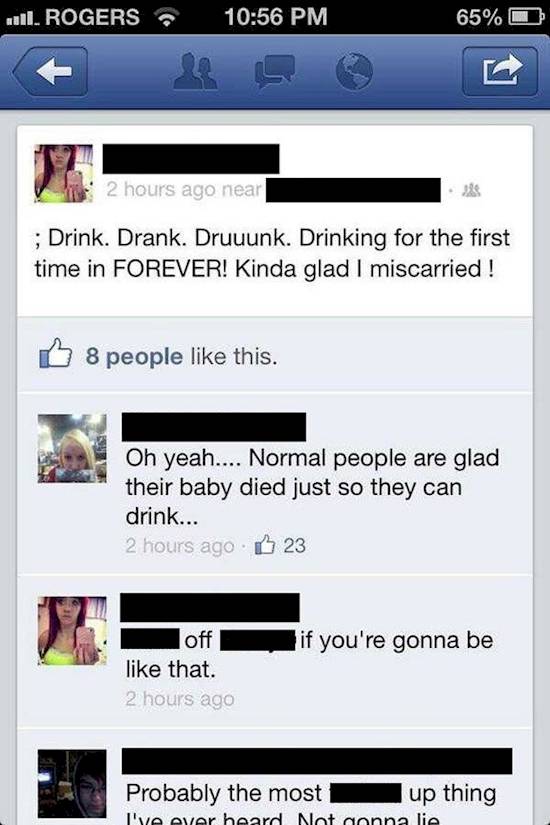Open the notifications globe icon
Viewport: 550px width, 825px height.
click(354, 72)
